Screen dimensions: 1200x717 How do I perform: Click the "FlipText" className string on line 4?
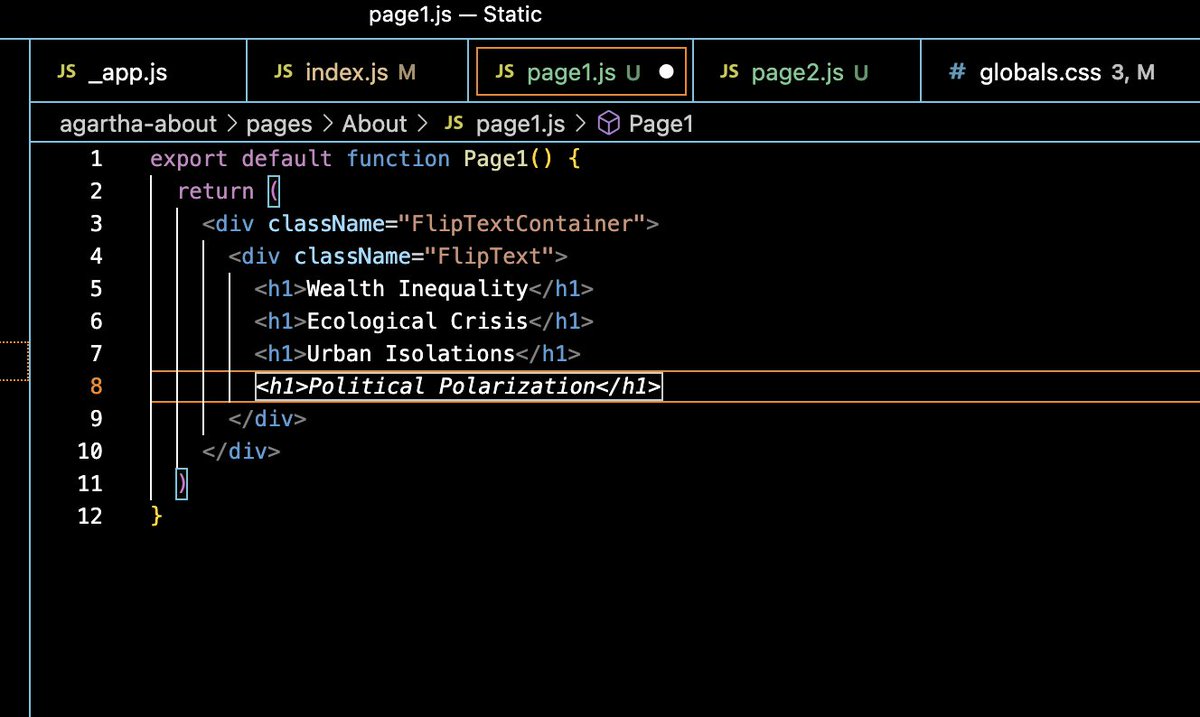click(490, 256)
